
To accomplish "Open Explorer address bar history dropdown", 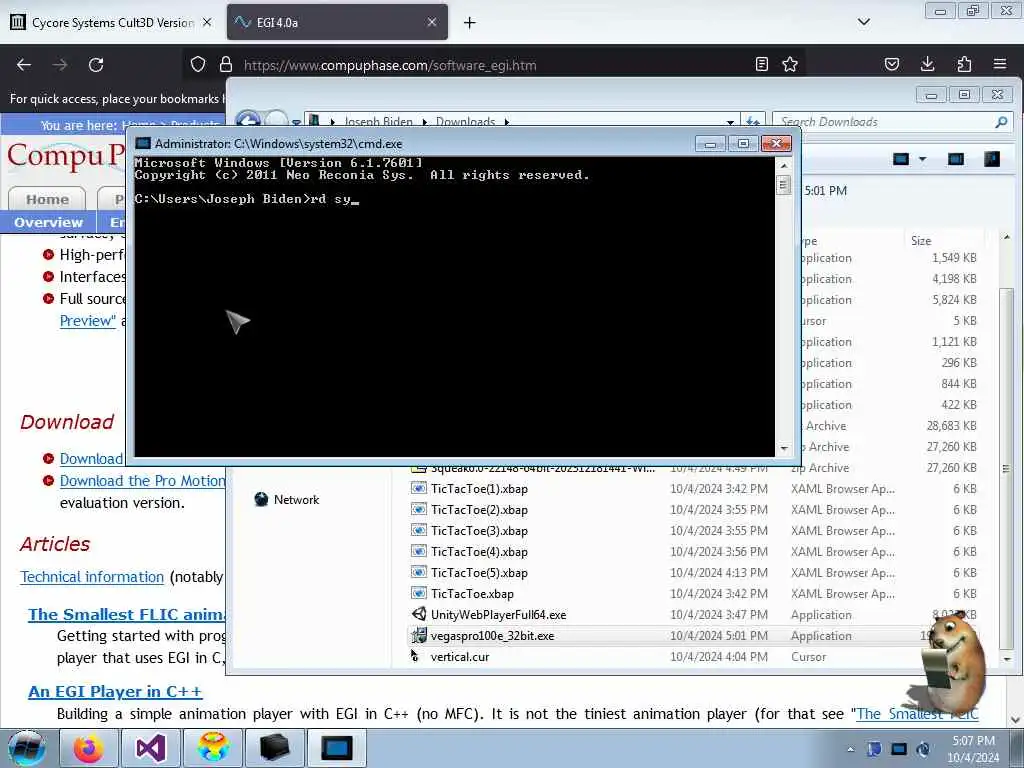I will click(730, 122).
